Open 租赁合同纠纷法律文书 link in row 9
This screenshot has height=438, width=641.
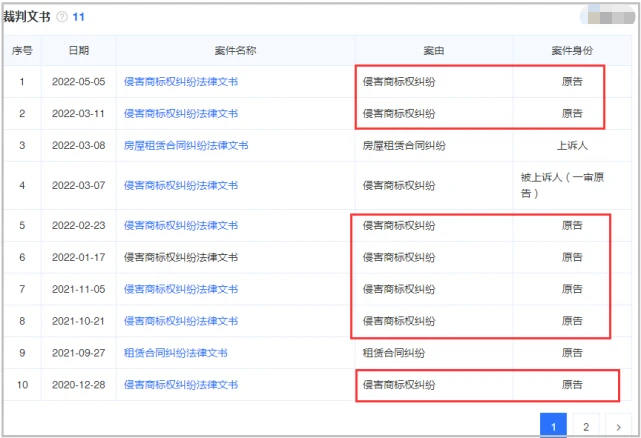click(x=175, y=353)
